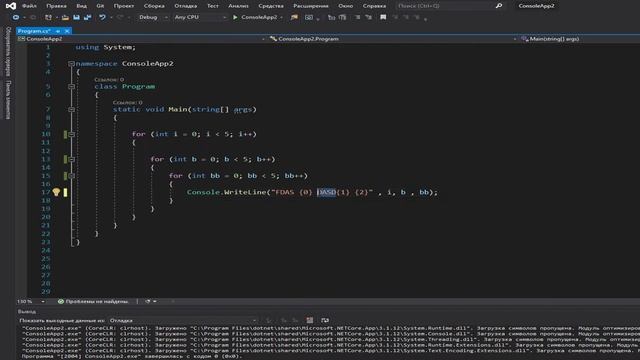Open the Any CPU platform dropdown
The width and height of the screenshot is (640, 360).
[x=200, y=17]
